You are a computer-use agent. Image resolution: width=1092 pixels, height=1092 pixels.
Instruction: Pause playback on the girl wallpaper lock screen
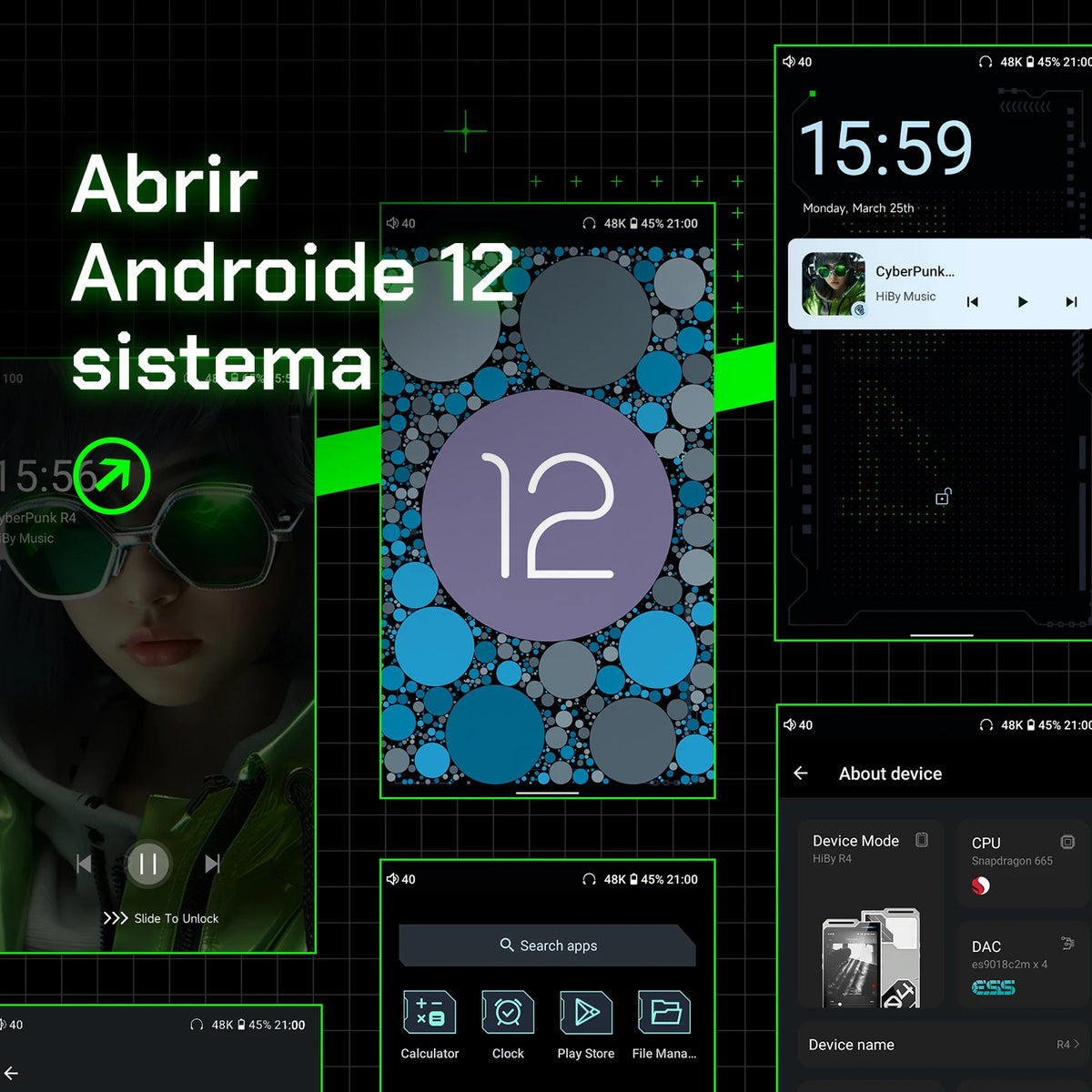tap(148, 864)
